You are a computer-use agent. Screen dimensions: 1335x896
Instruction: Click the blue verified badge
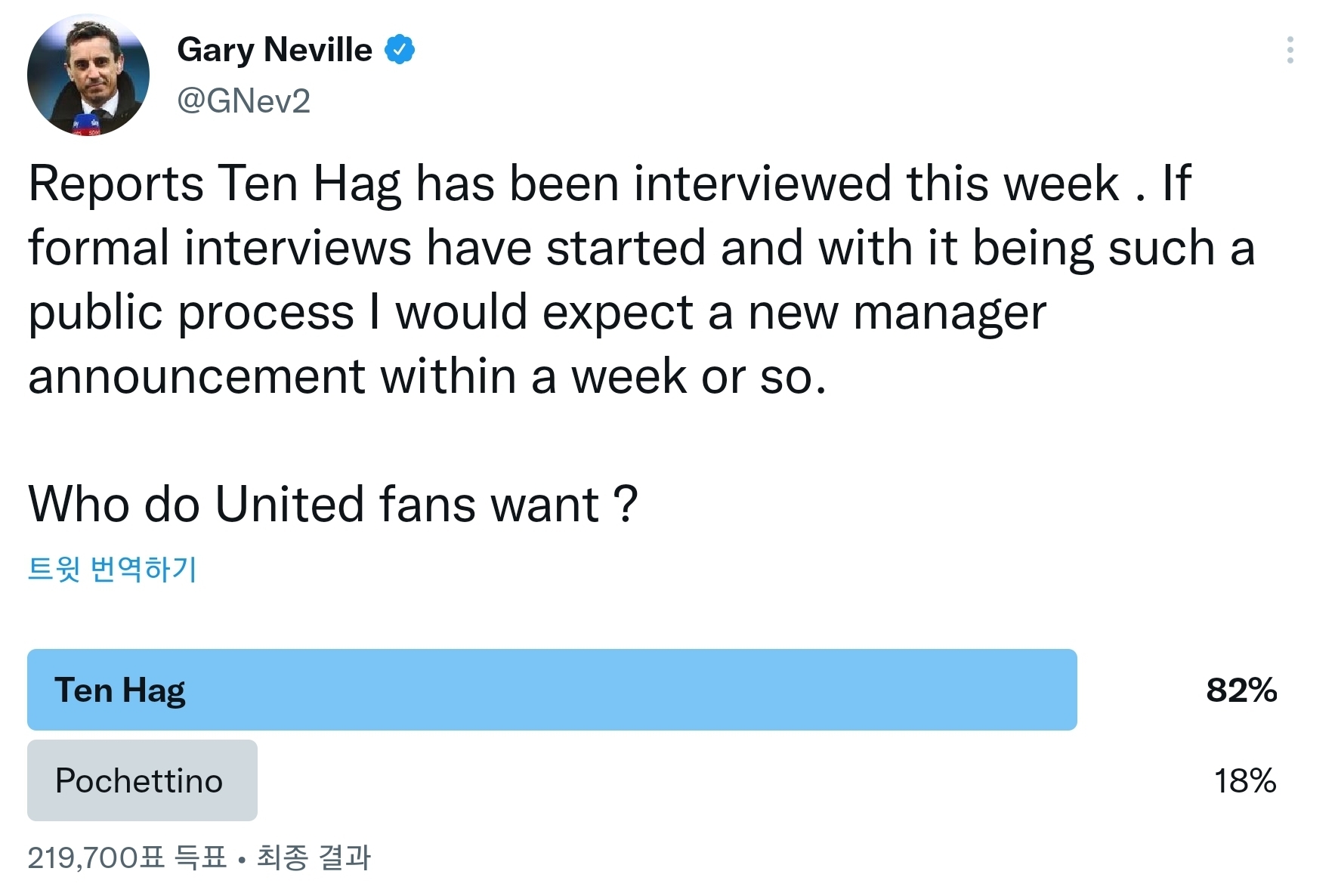point(400,50)
